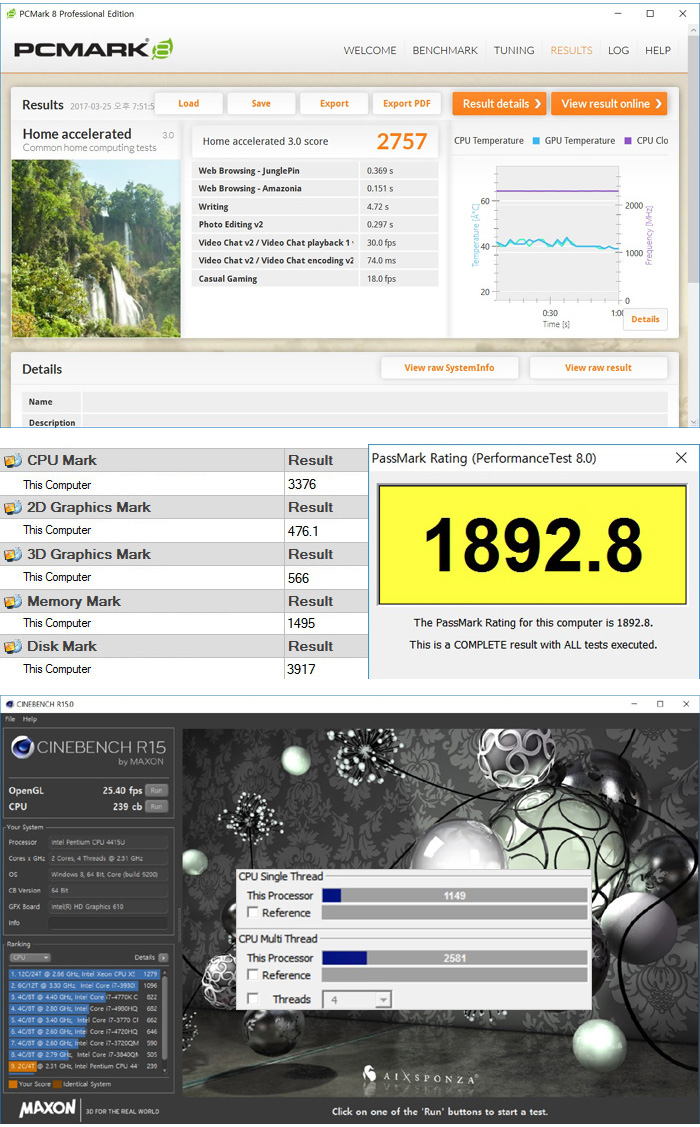Screen dimensions: 700x1127
Task: Click the Disk Mark header icon
Action: 13,647
